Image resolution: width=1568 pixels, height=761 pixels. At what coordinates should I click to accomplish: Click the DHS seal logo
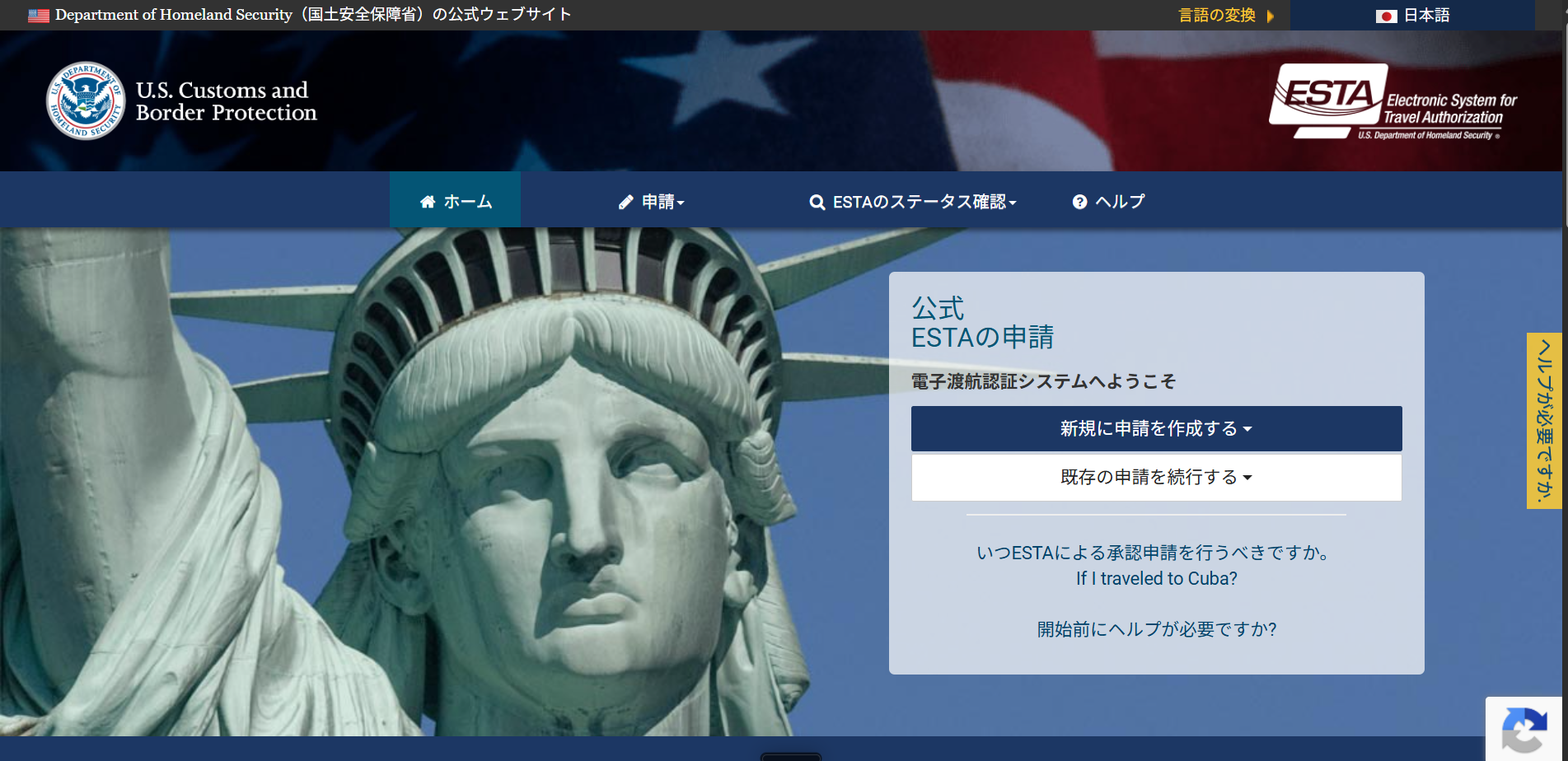(x=86, y=100)
